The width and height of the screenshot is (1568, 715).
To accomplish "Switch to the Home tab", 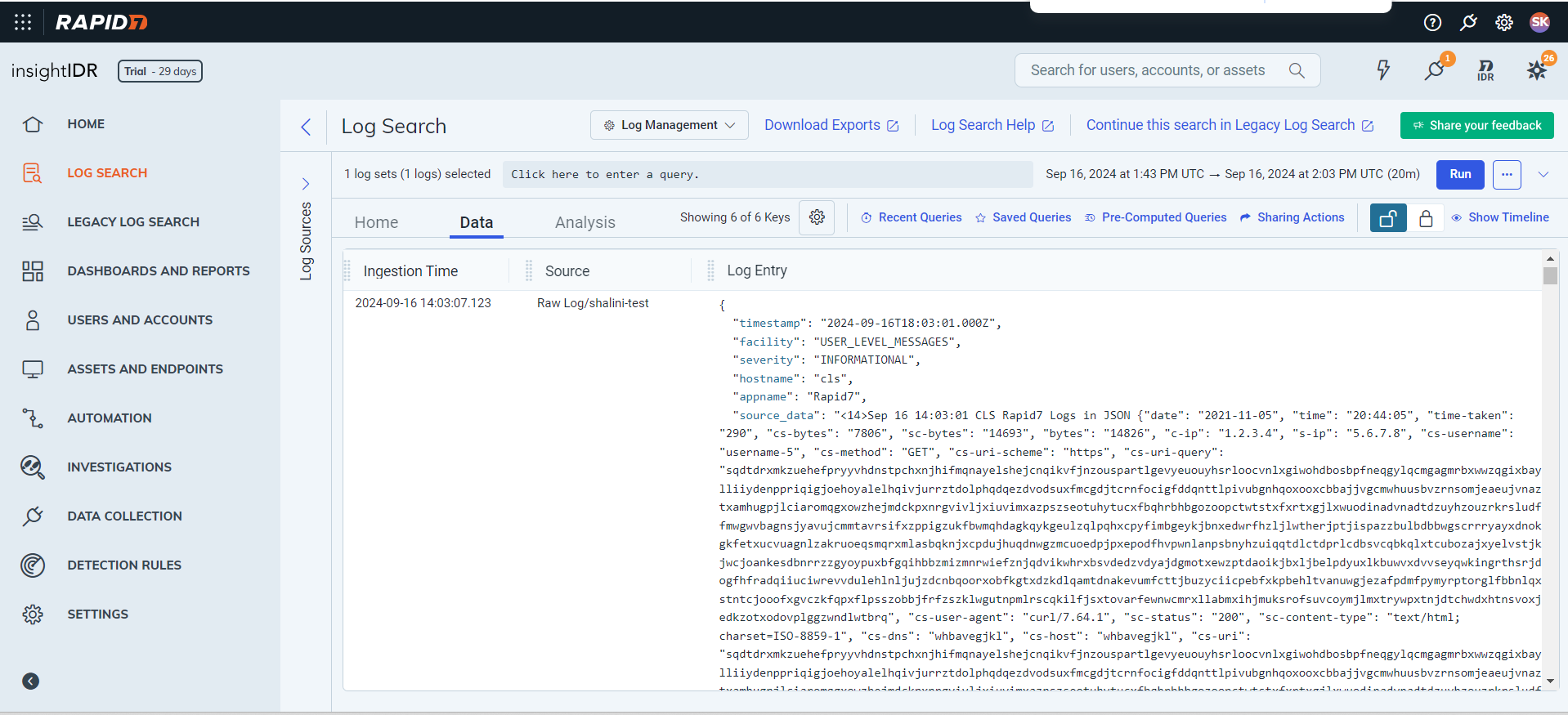I will pyautogui.click(x=376, y=222).
